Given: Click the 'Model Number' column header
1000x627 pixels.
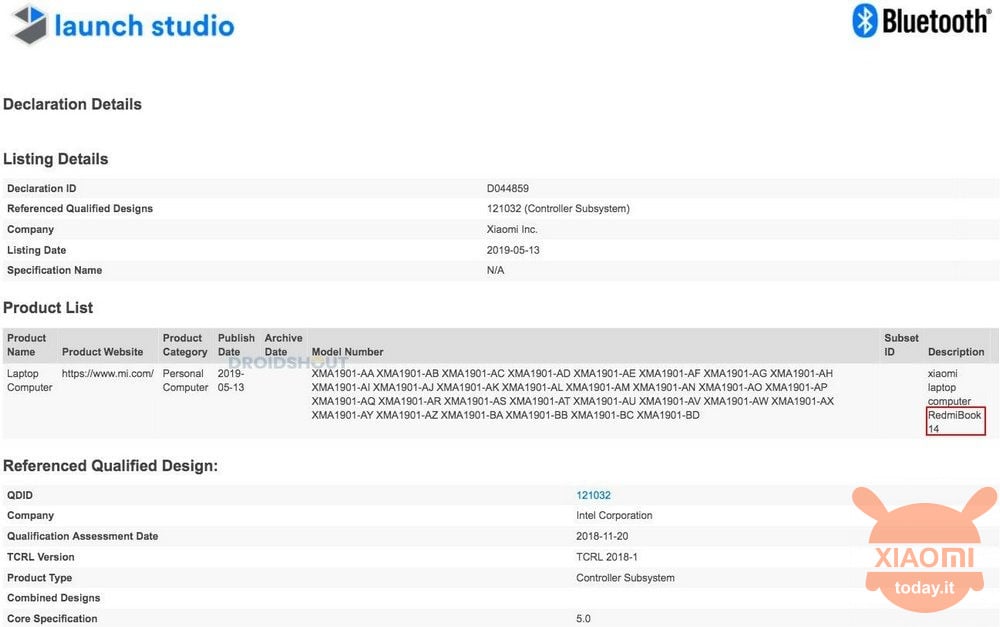Looking at the screenshot, I should pos(348,352).
